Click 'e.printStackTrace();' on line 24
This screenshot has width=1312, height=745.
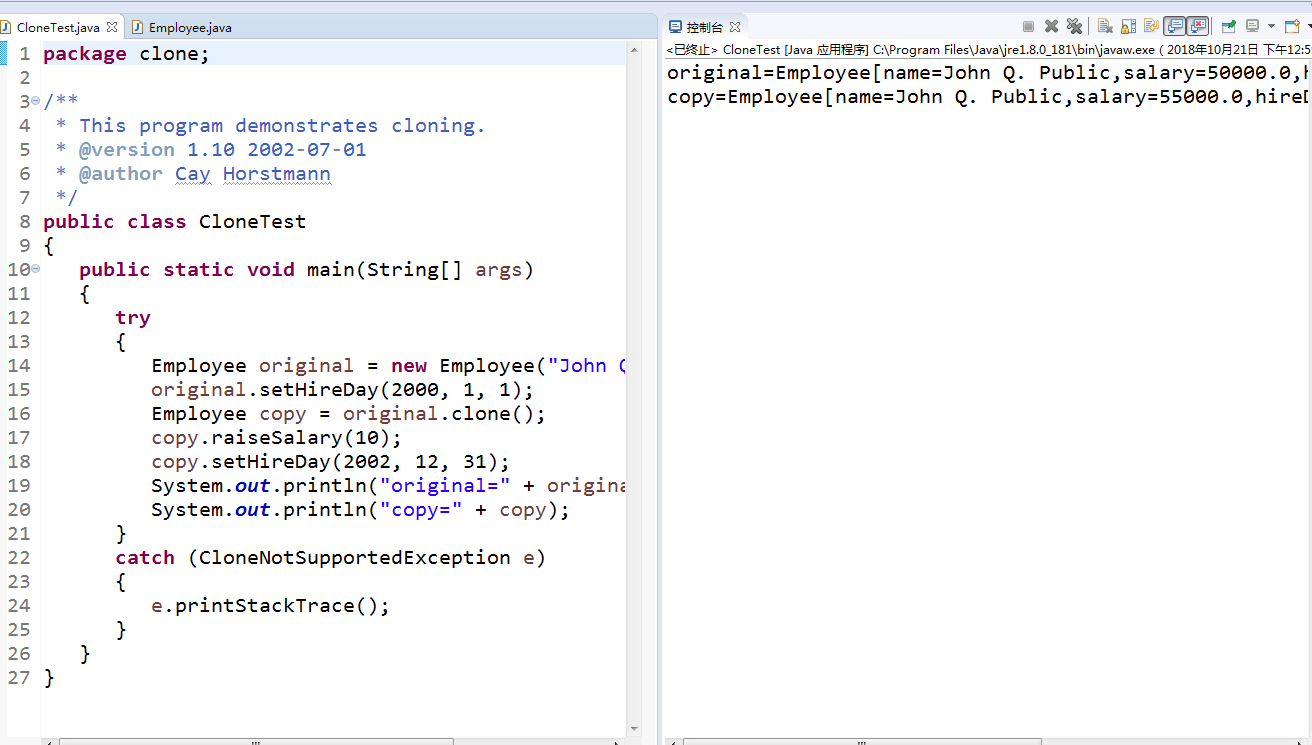click(270, 606)
